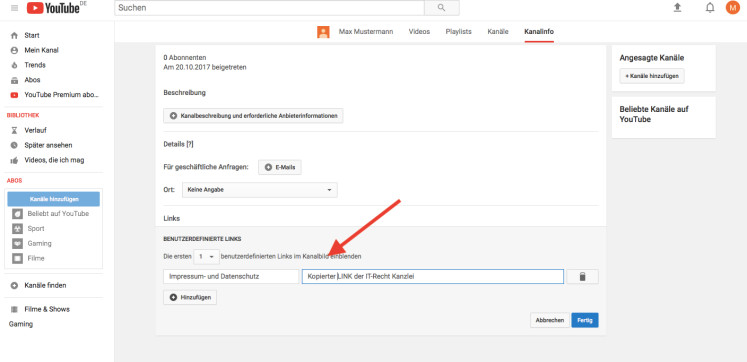Click into the Suchen search field

(x=269, y=8)
